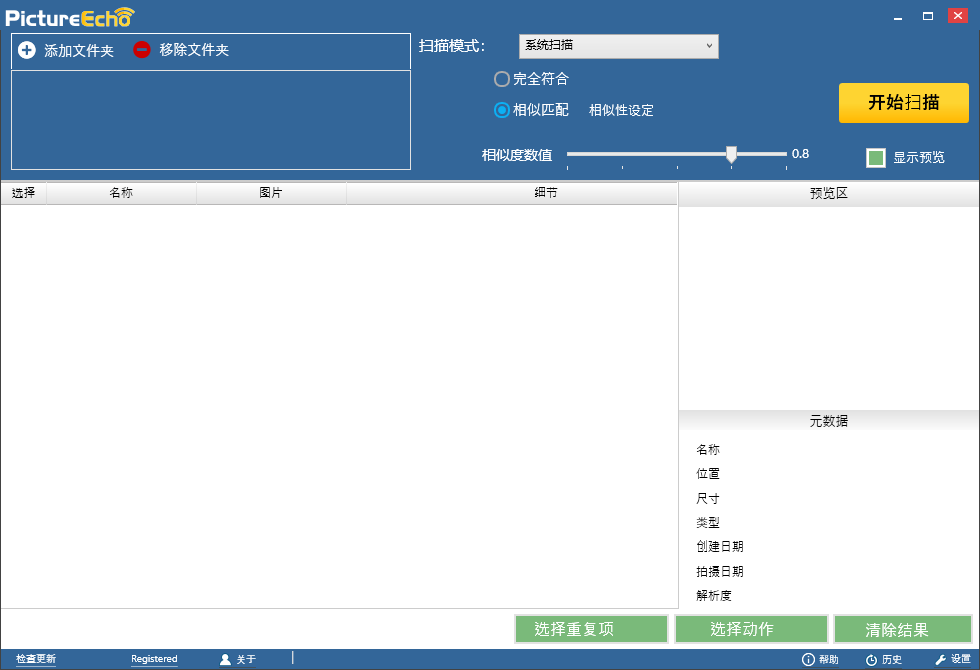Open 帮助 info icon in status bar
Screen dimensions: 980x670
(808, 659)
